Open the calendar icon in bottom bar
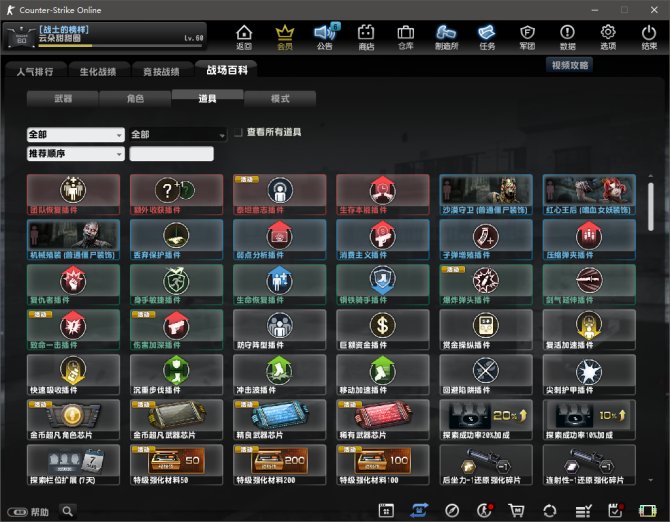 (386, 510)
